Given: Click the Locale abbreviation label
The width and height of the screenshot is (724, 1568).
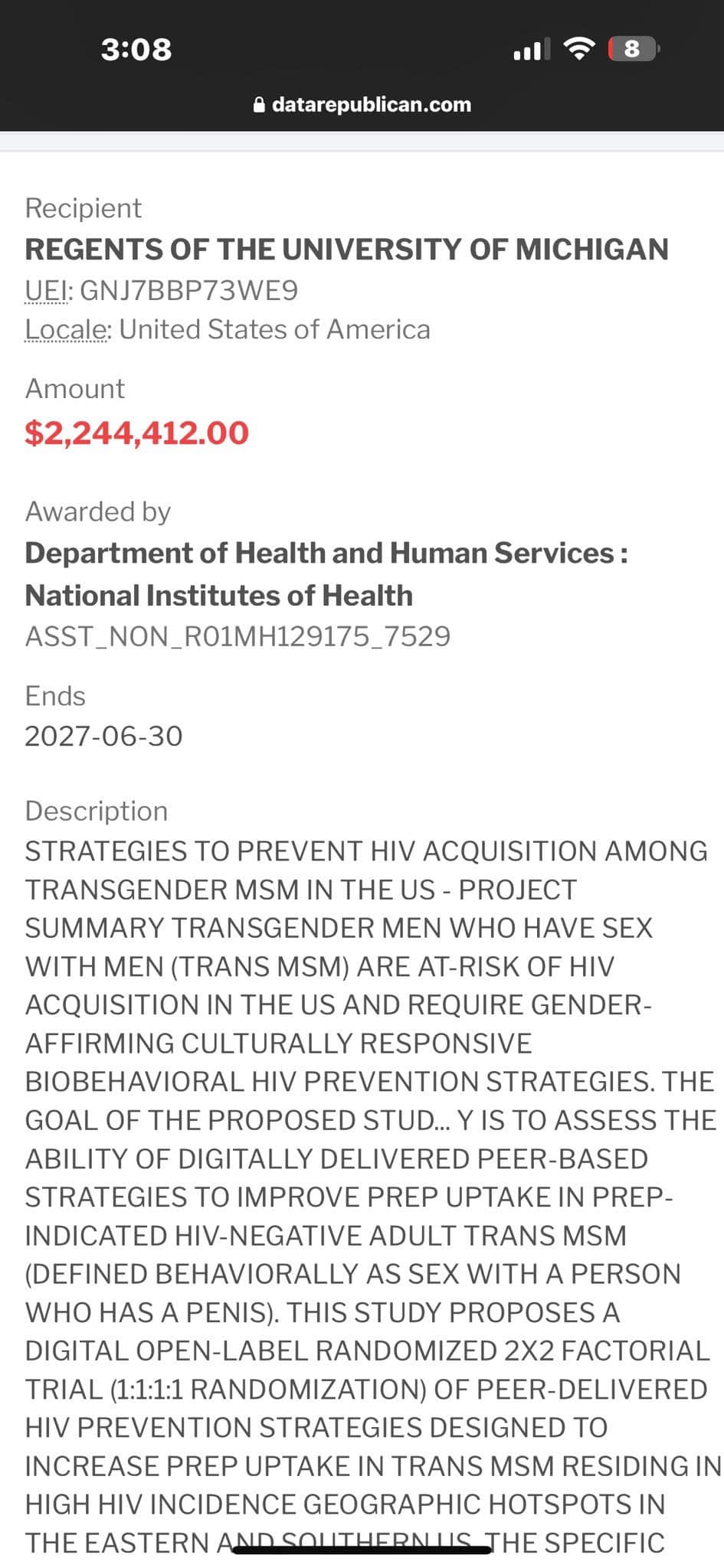Looking at the screenshot, I should [66, 329].
